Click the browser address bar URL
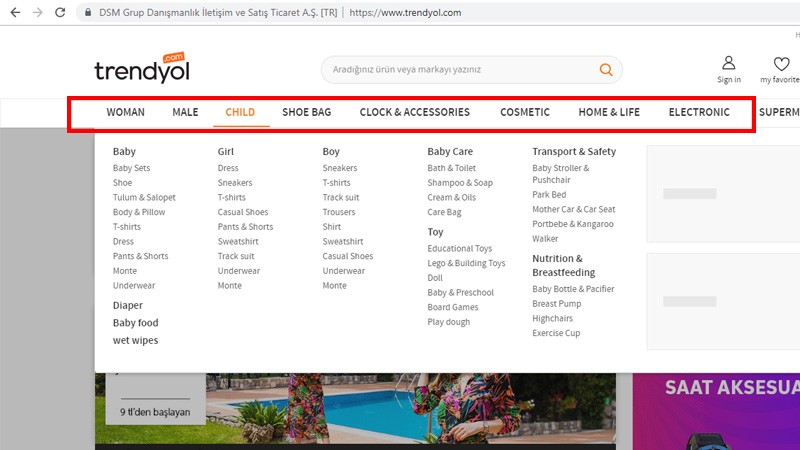The height and width of the screenshot is (450, 800). [403, 13]
